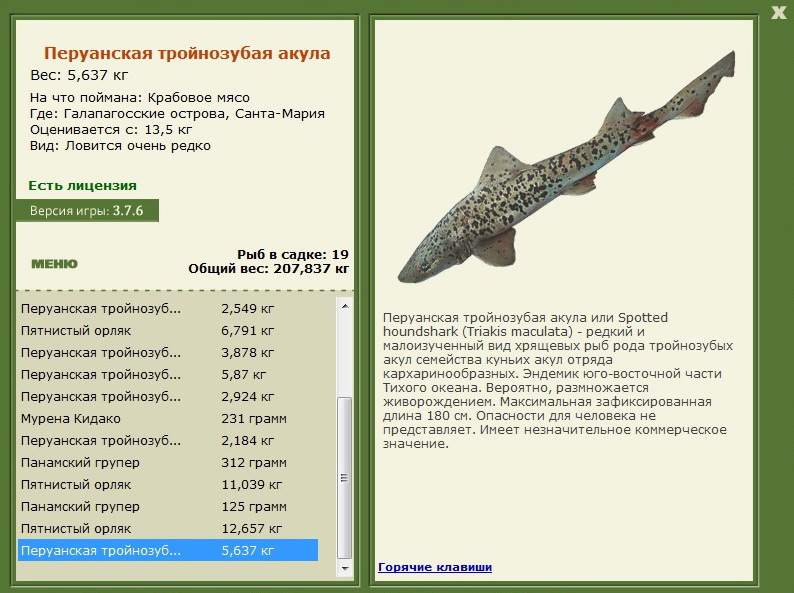Viewport: 794px width, 593px height.
Task: Click the Общий вес: 207,837 кг text
Action: [269, 268]
